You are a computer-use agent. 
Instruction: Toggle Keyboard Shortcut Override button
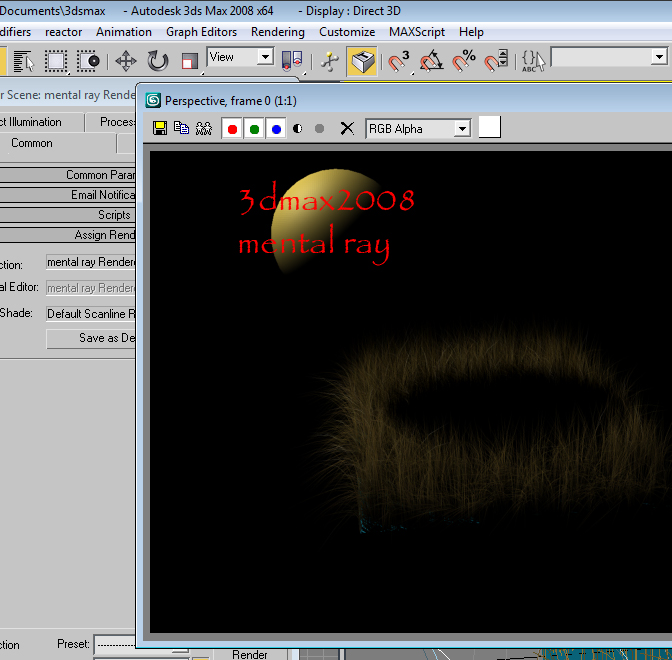tap(362, 61)
